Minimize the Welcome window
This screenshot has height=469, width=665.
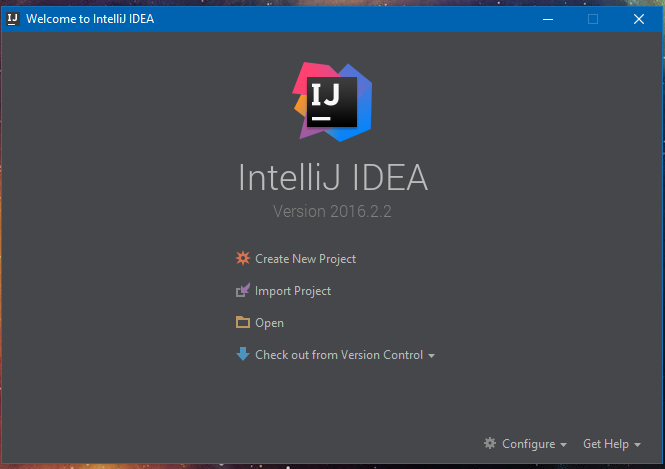(x=548, y=19)
